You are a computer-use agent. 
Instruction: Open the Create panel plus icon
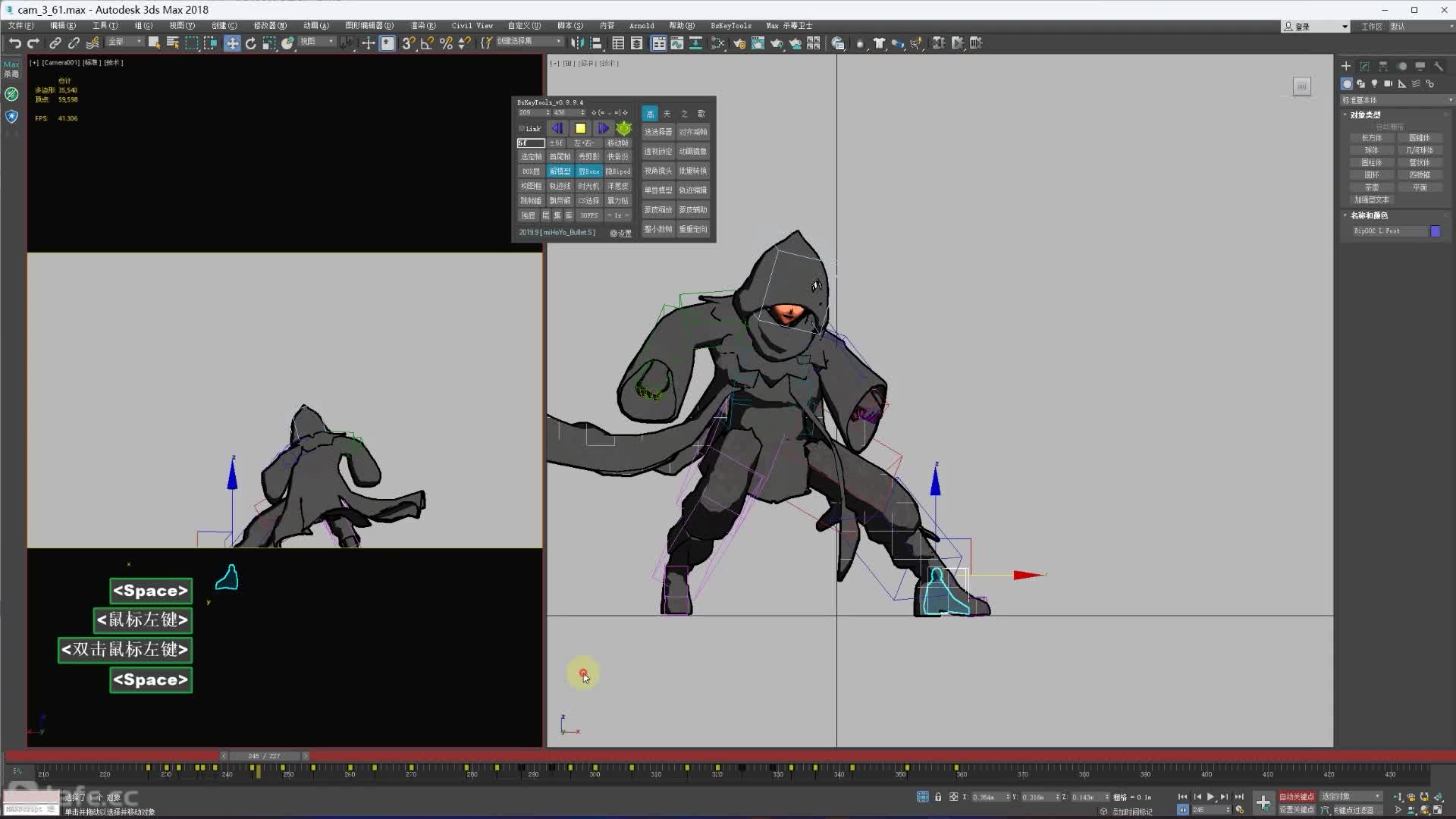pyautogui.click(x=1346, y=67)
